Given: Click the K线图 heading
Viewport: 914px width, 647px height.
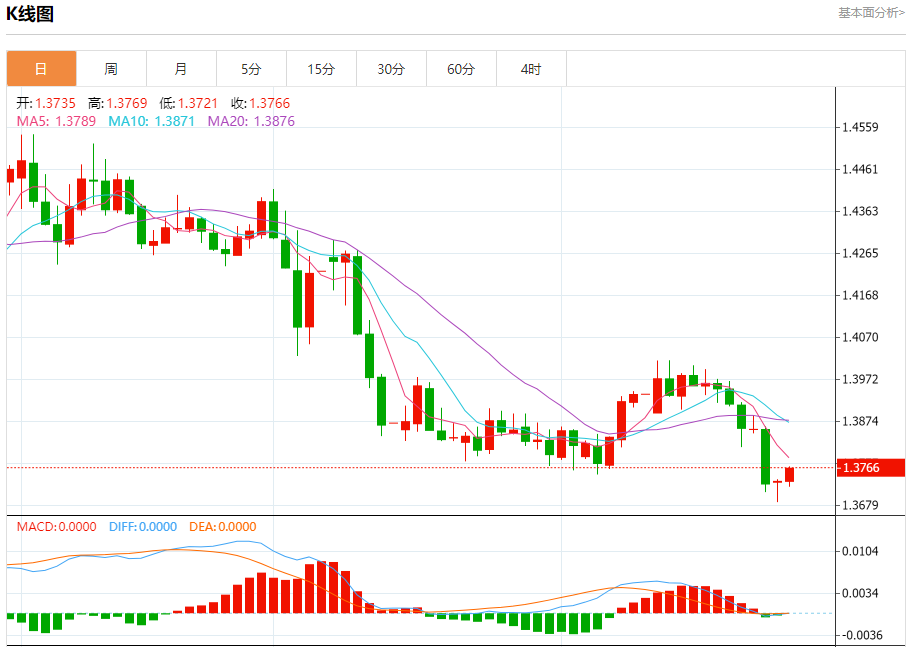Looking at the screenshot, I should click(30, 13).
